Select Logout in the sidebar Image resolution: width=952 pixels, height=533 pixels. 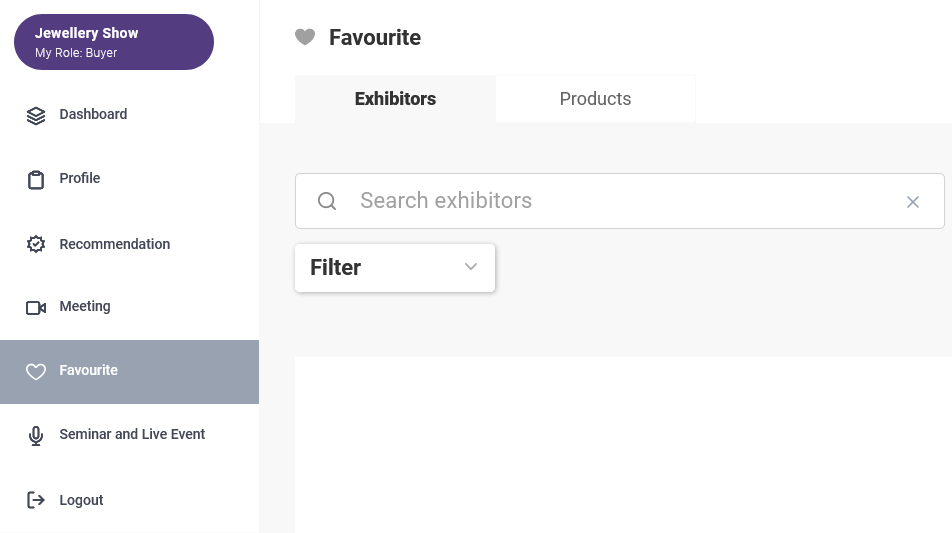129,500
